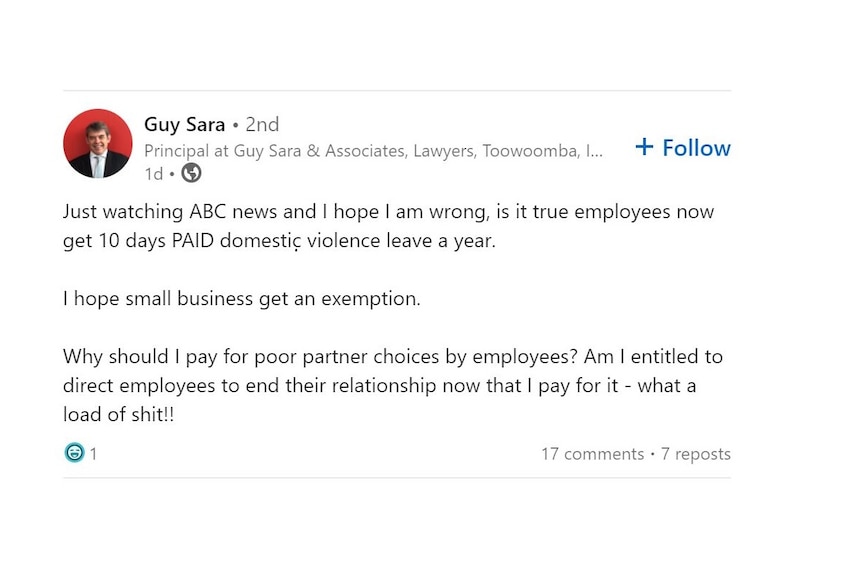Screen dimensions: 862x575
Task: Click the small business exemption sentence
Action: tap(241, 298)
